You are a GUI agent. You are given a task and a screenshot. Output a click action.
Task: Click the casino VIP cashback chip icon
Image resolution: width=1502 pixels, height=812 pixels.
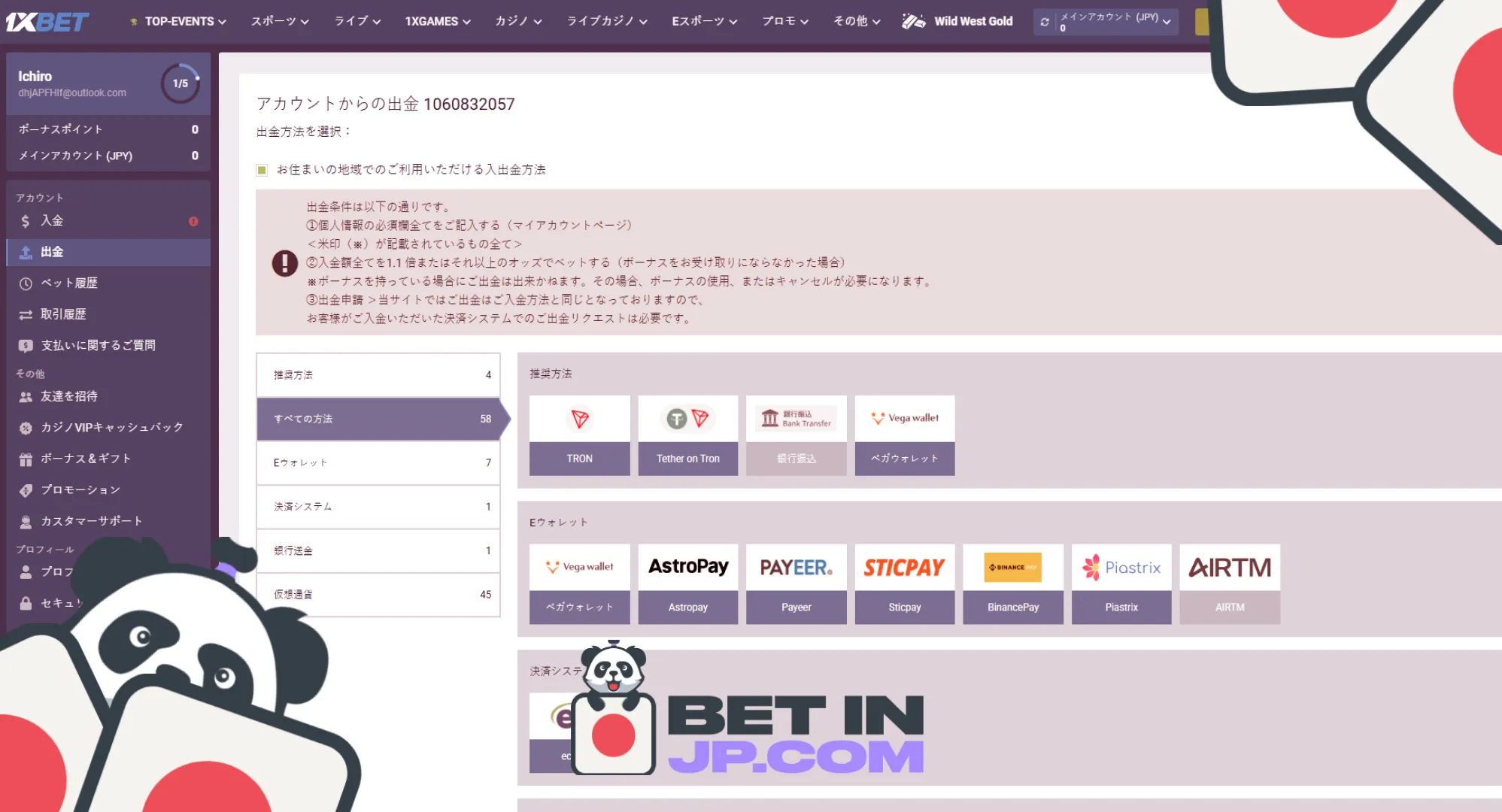tap(26, 428)
